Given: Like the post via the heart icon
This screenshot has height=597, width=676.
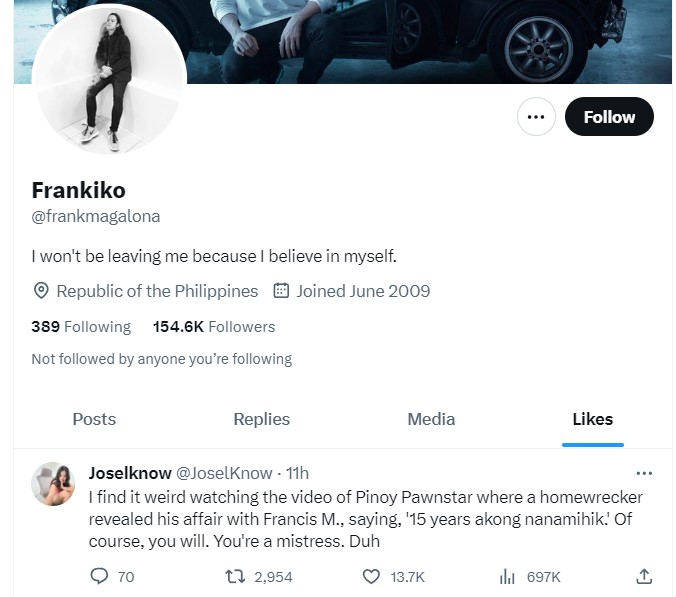Looking at the screenshot, I should pos(371,576).
